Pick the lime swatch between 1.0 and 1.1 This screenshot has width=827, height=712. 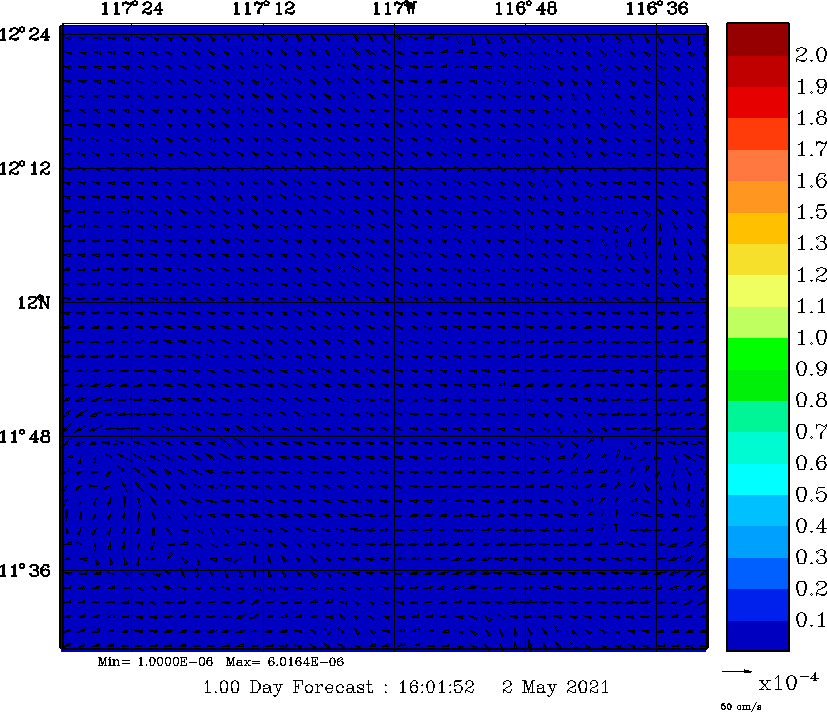[758, 322]
